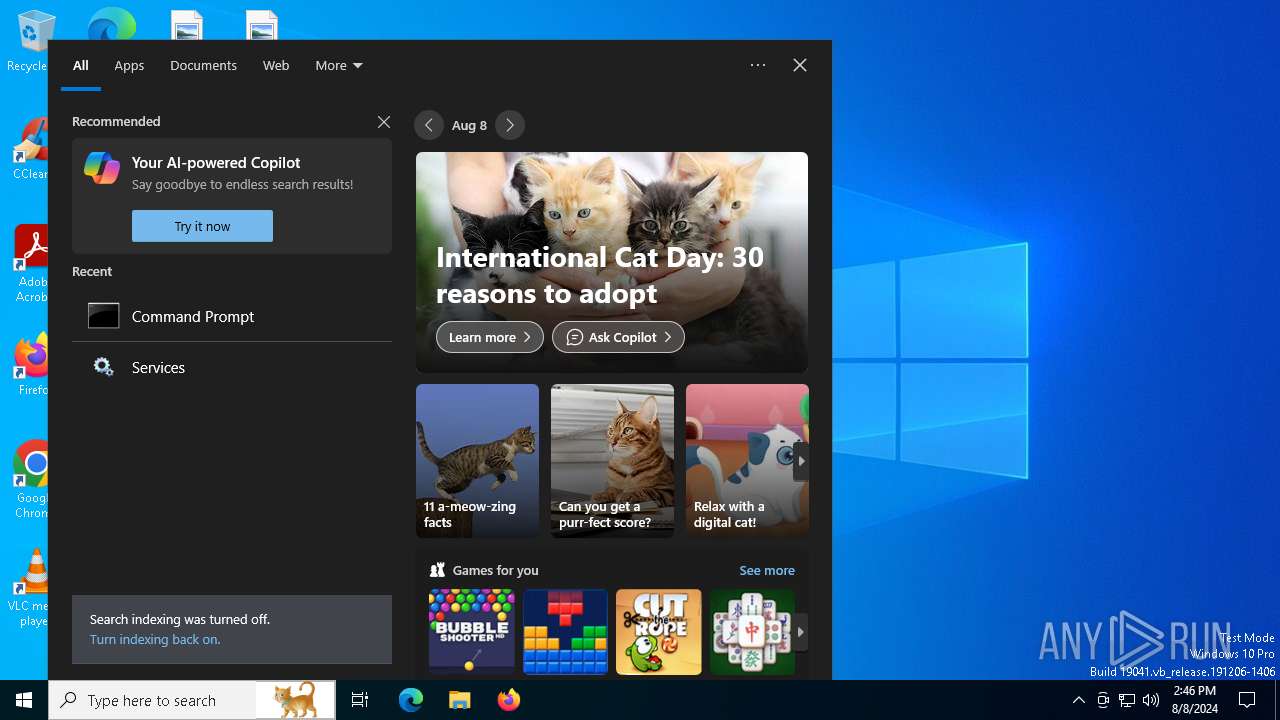Screen dimensions: 1280x720
Task: Open the network status tray icon
Action: pos(1127,700)
